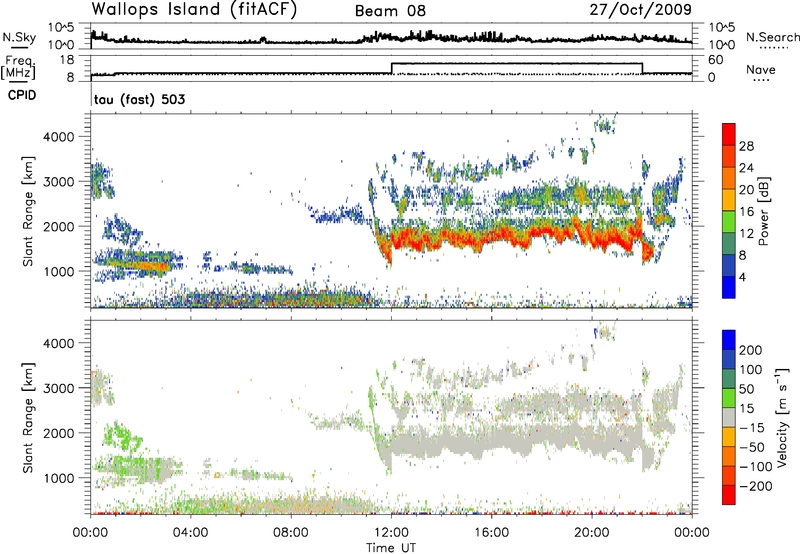Click the N.Search legend label
The width and height of the screenshot is (800, 554).
tap(772, 37)
